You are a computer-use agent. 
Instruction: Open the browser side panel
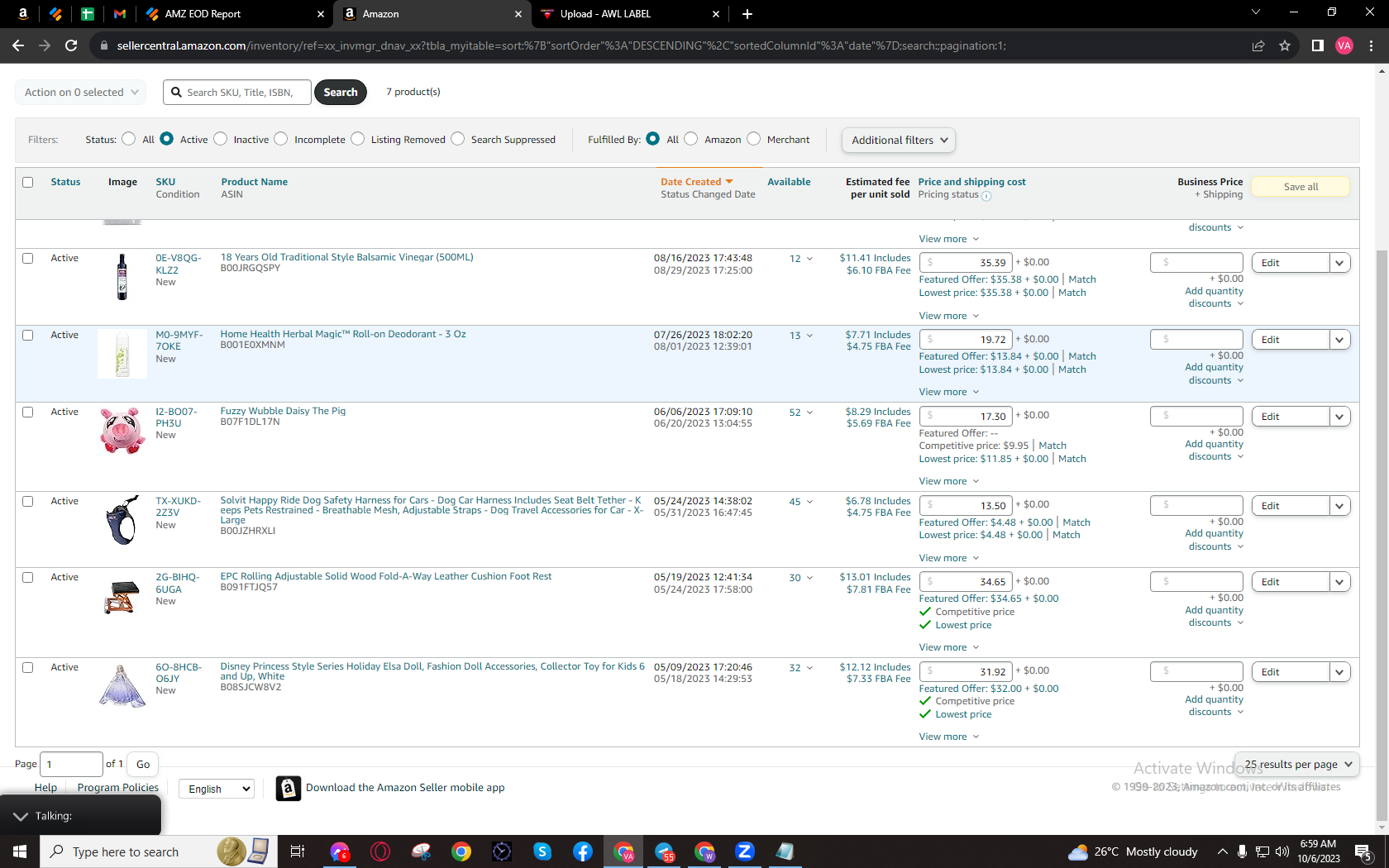(x=1318, y=45)
